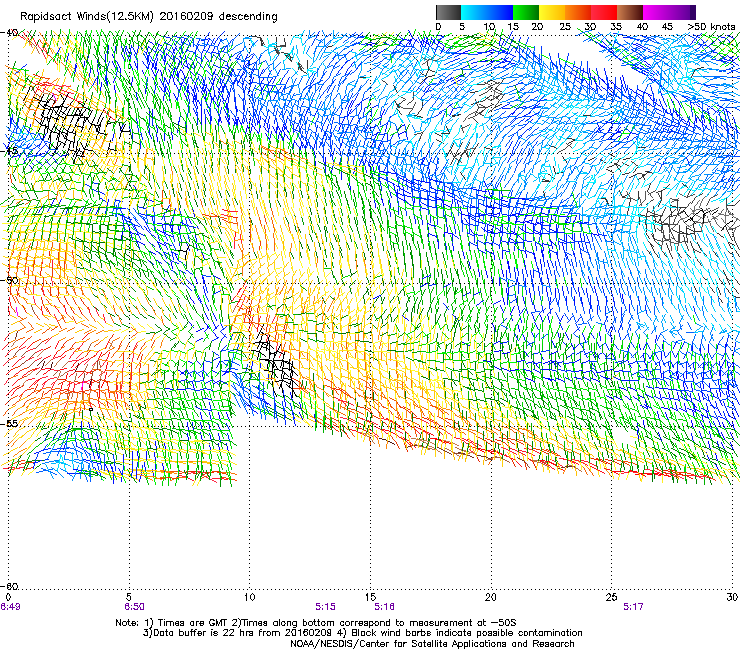Image resolution: width=740 pixels, height=650 pixels.
Task: Click the '-40' latitude axis label
Action: click(10, 33)
